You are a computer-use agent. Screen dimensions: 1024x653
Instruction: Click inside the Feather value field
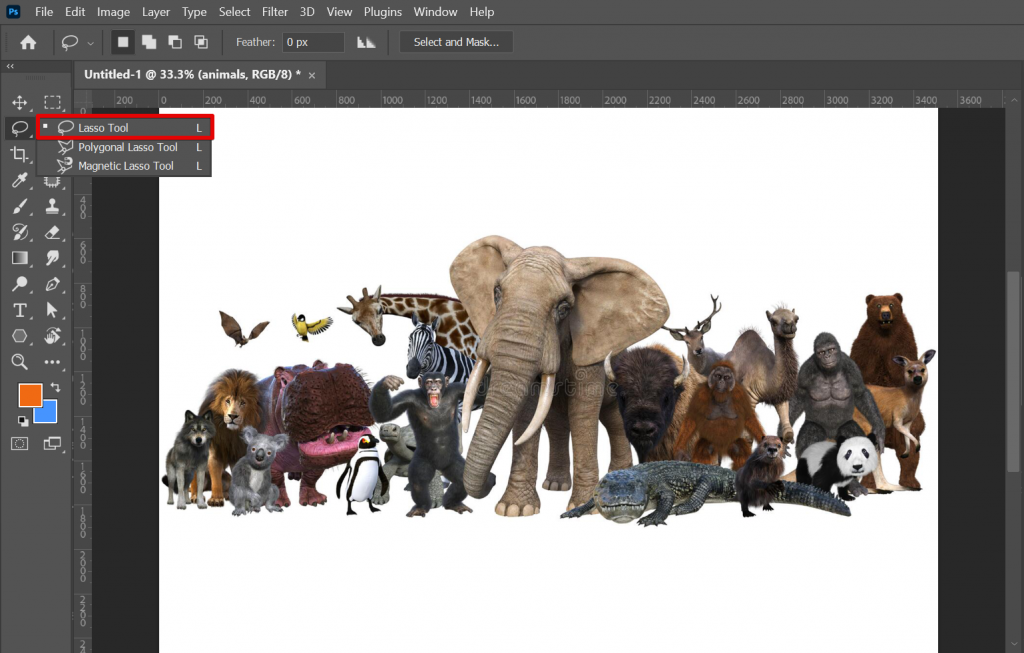313,42
